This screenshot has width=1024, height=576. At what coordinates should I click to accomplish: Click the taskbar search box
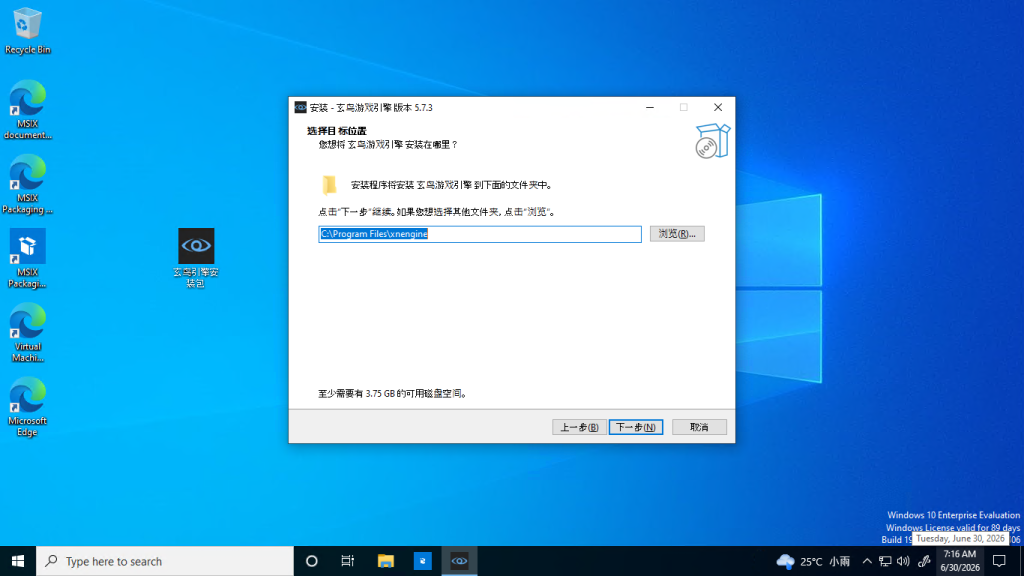(x=165, y=561)
